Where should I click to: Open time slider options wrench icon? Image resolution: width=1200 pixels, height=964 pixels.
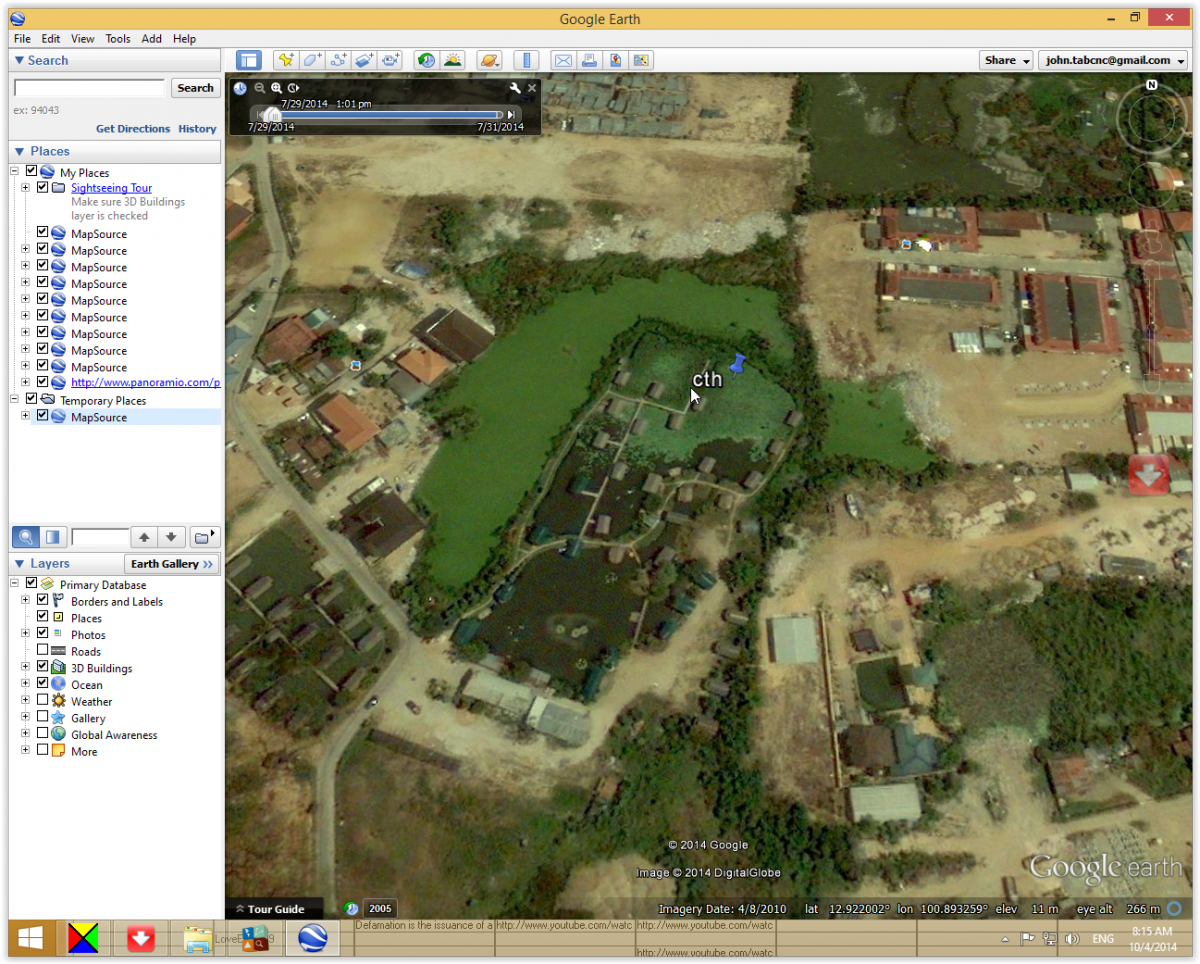(515, 88)
